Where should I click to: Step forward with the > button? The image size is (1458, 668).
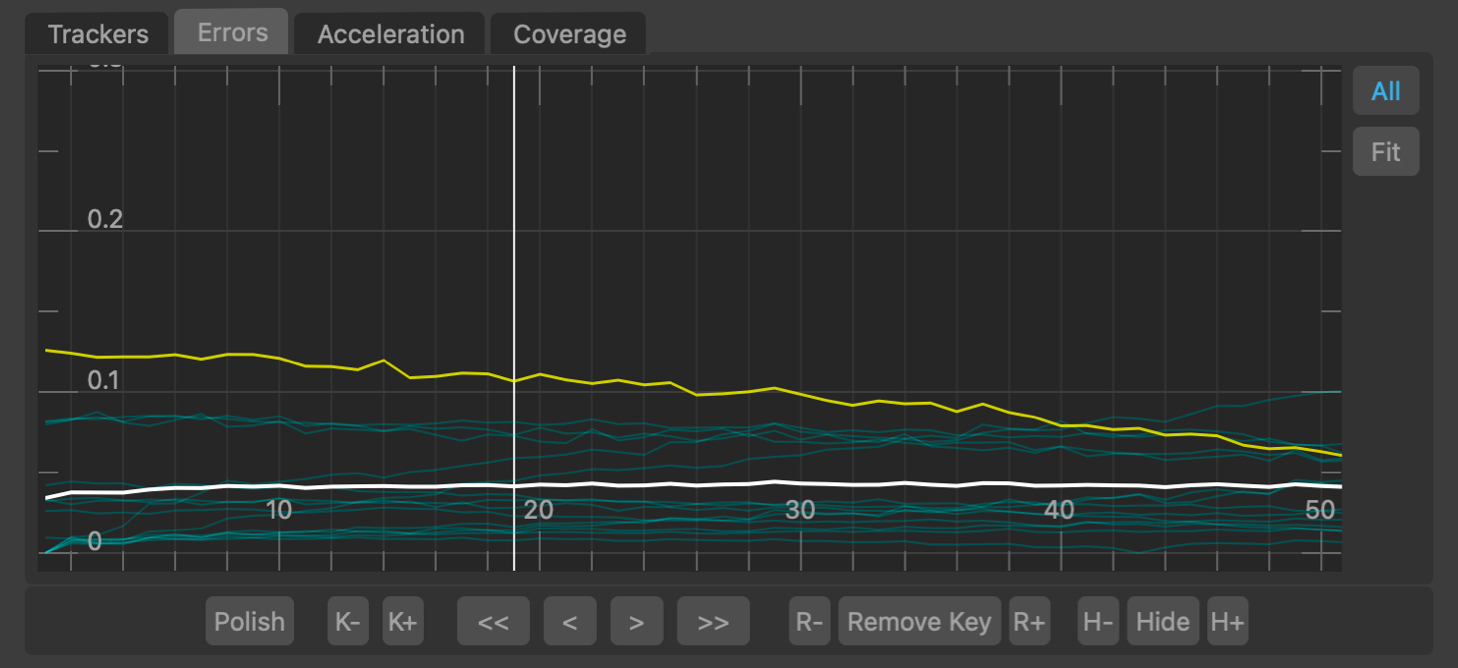pyautogui.click(x=636, y=621)
